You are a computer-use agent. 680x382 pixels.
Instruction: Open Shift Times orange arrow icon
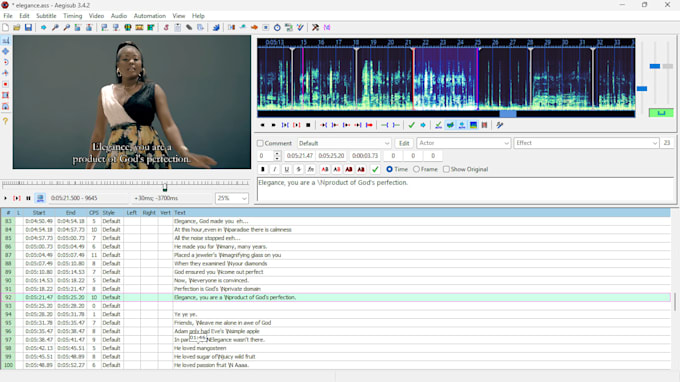tap(254, 27)
